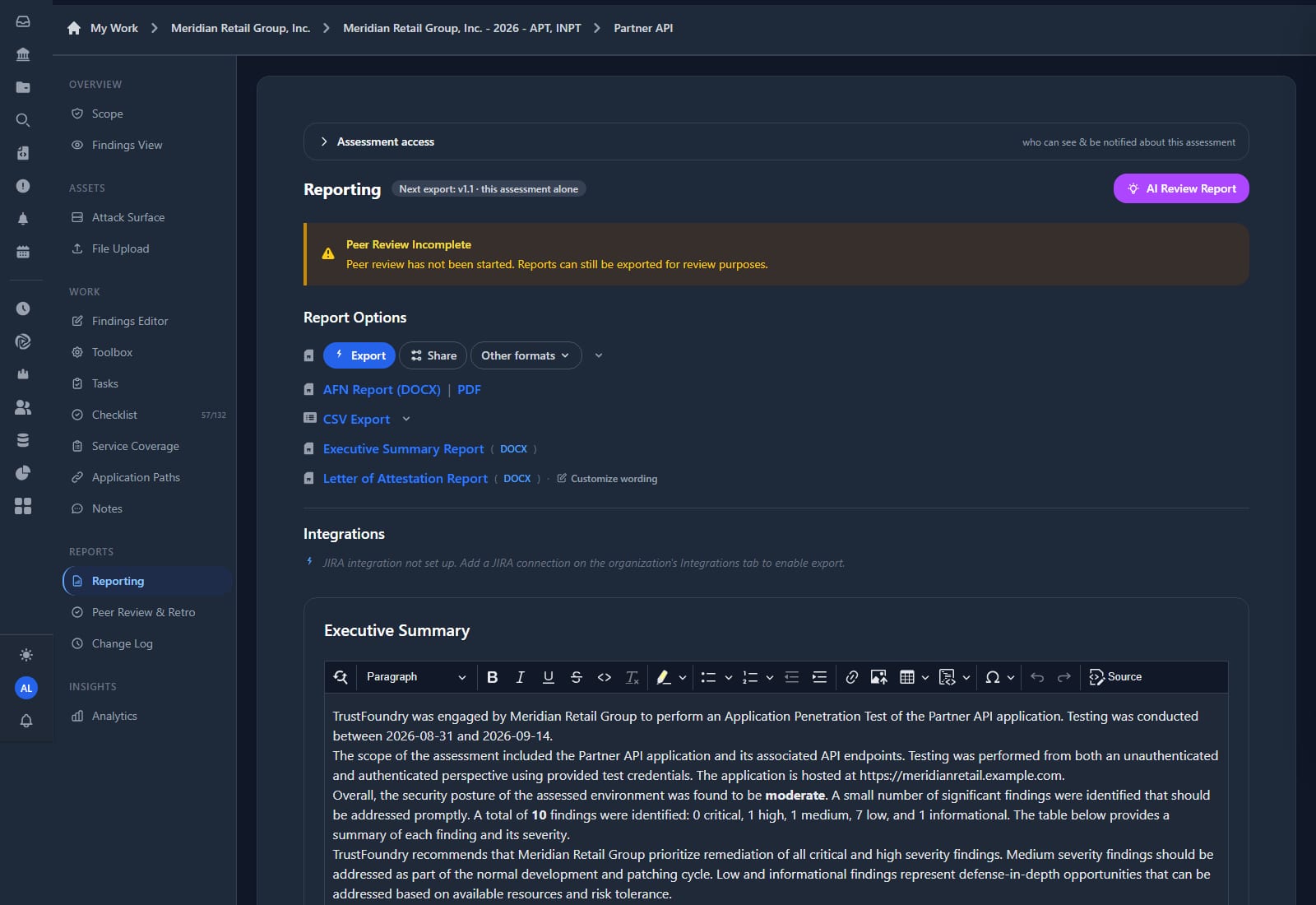Open Analytics in the sidebar
The height and width of the screenshot is (905, 1316).
click(x=114, y=716)
